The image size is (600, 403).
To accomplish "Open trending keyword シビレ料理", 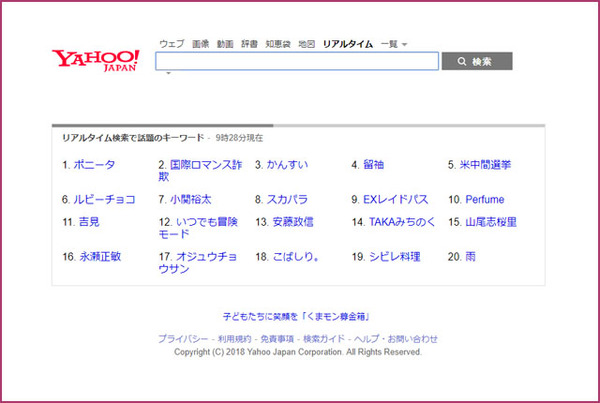I will coord(395,256).
